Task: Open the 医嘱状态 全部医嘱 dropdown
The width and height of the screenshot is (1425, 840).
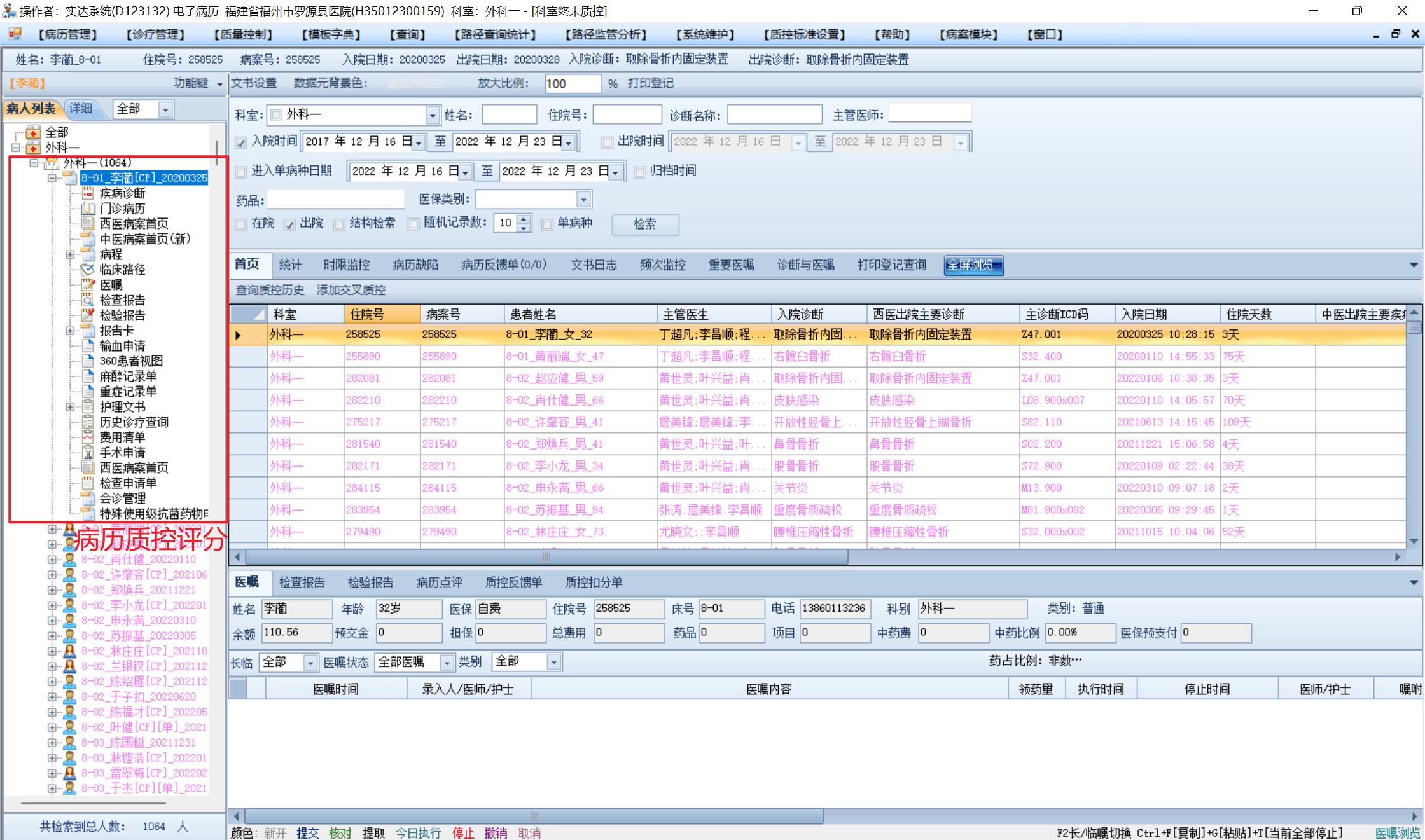Action: pyautogui.click(x=447, y=663)
